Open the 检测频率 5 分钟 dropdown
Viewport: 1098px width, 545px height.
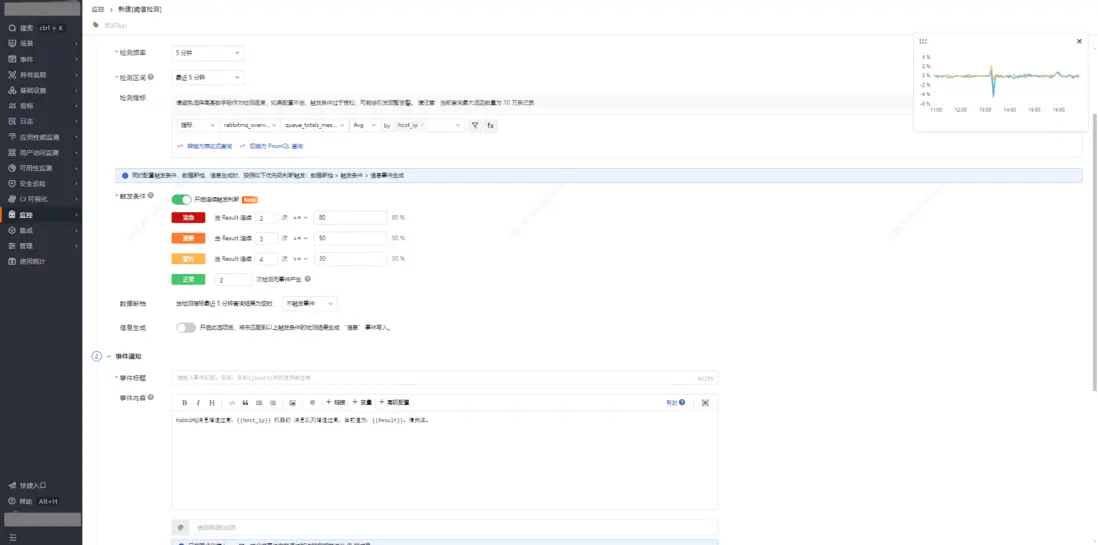207,53
